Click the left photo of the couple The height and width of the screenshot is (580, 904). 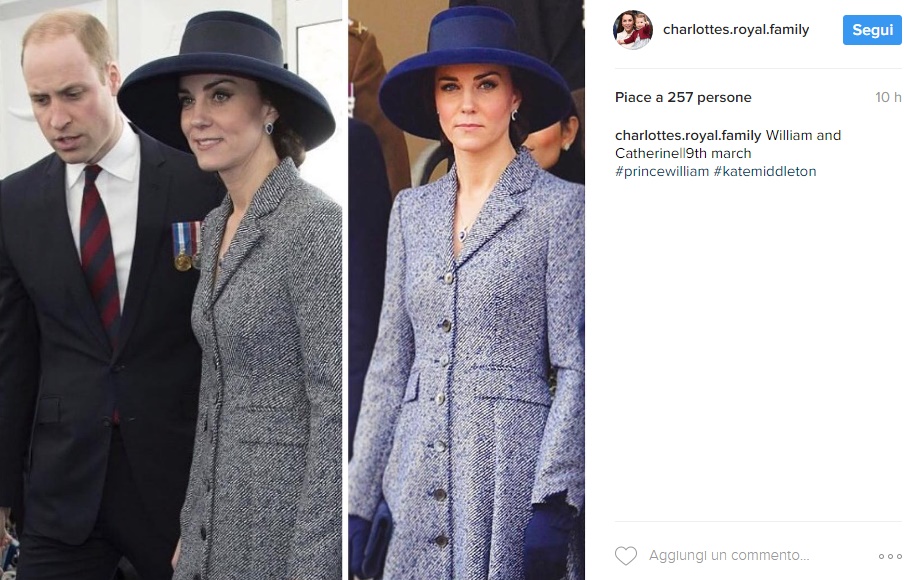click(171, 290)
